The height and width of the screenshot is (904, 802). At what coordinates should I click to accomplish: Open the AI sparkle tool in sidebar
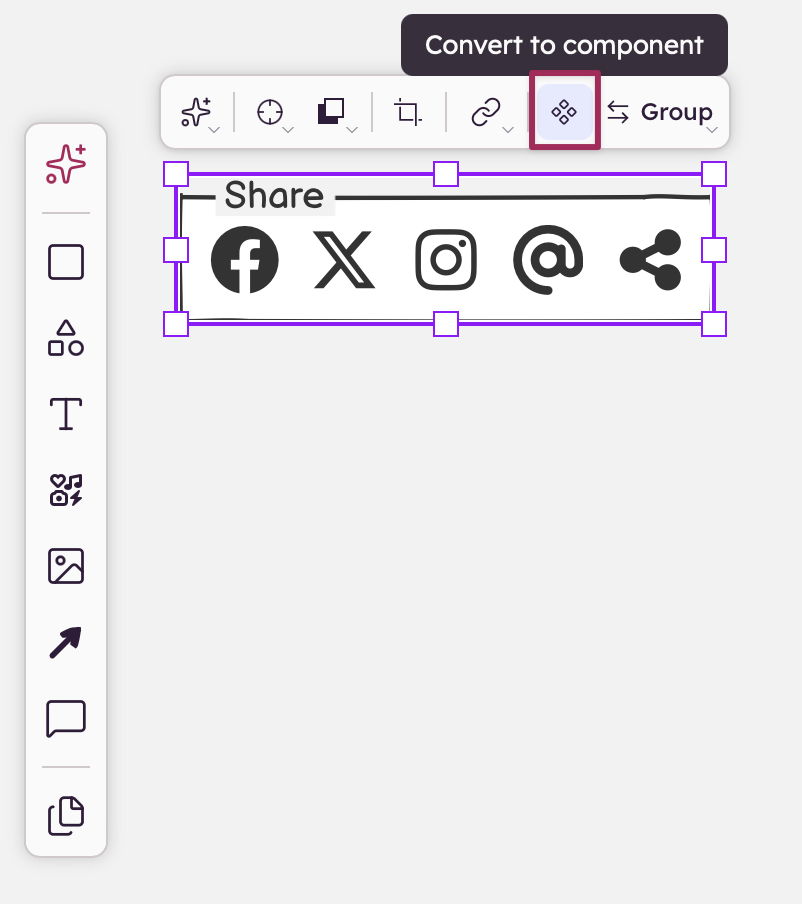[66, 164]
